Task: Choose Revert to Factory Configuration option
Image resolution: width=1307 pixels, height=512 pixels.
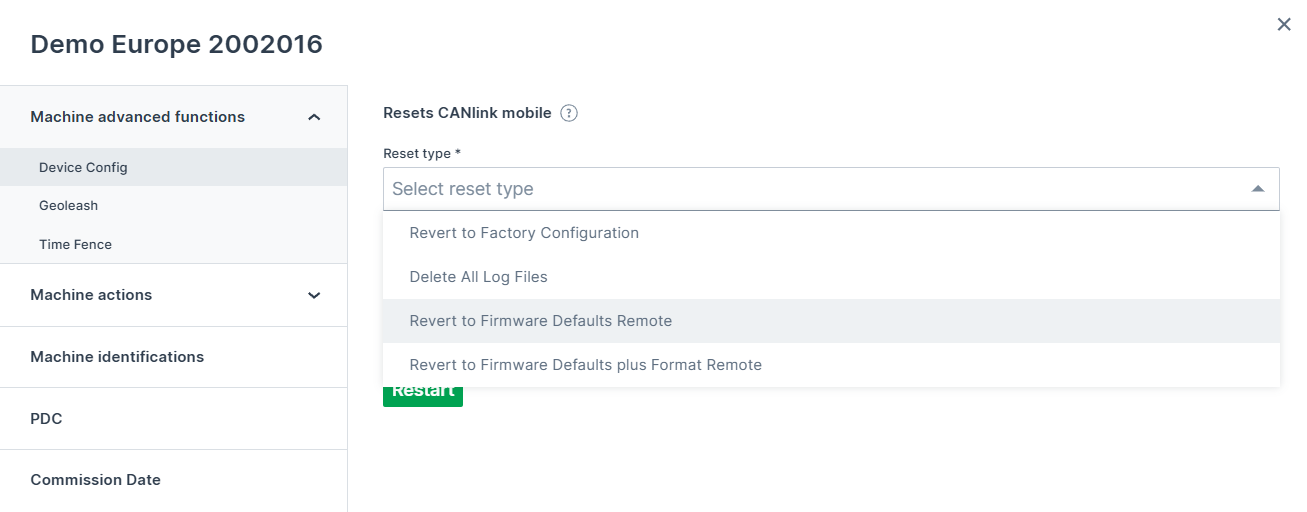Action: (524, 233)
